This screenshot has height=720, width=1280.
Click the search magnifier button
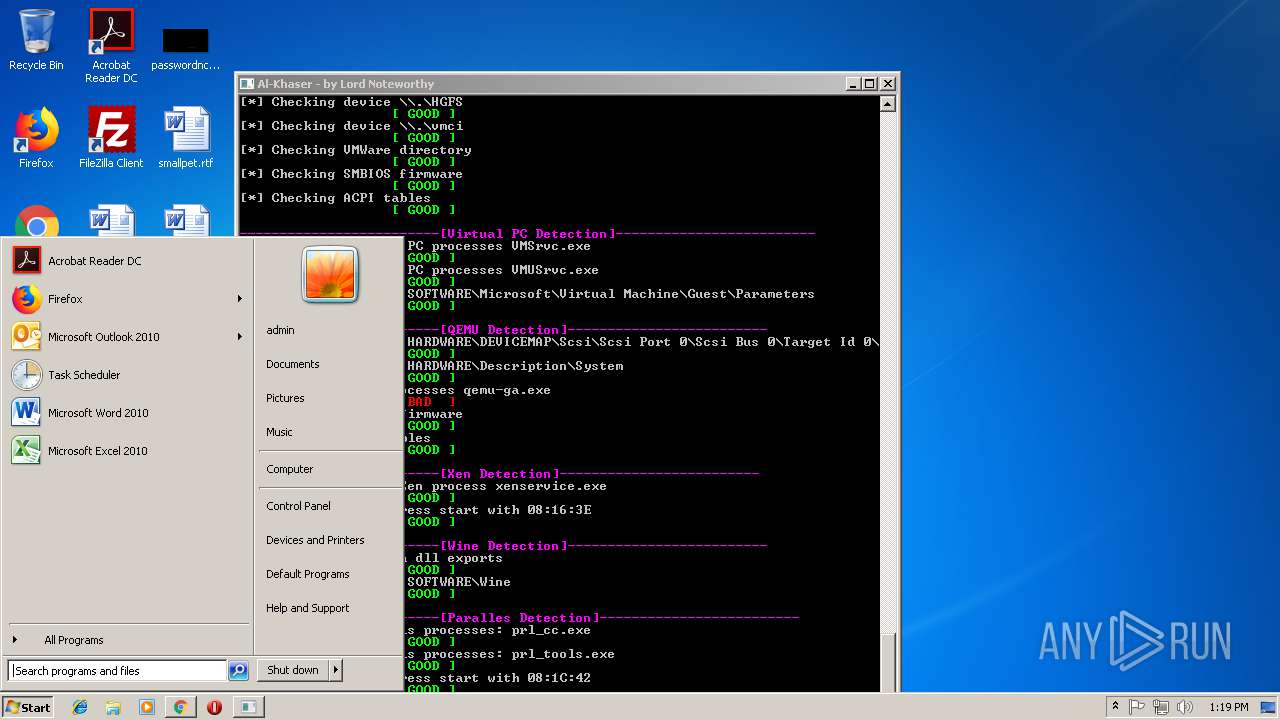click(238, 671)
